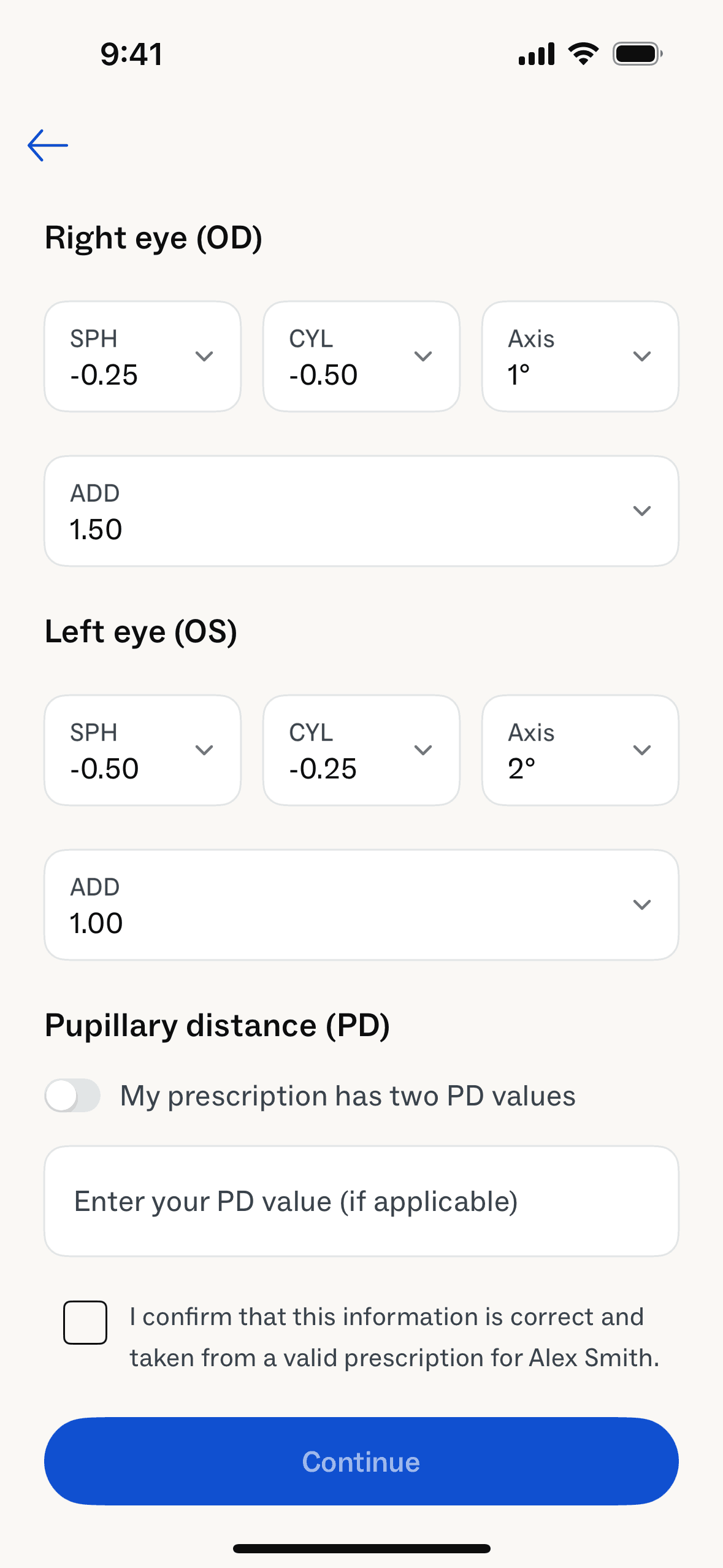Viewport: 723px width, 1568px height.
Task: Focus the PD value input field
Action: 361,1201
